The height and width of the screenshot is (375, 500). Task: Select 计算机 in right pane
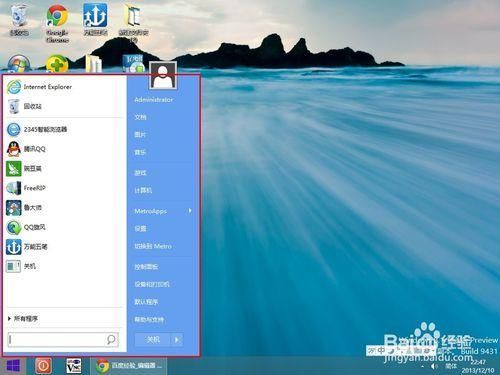[143, 190]
